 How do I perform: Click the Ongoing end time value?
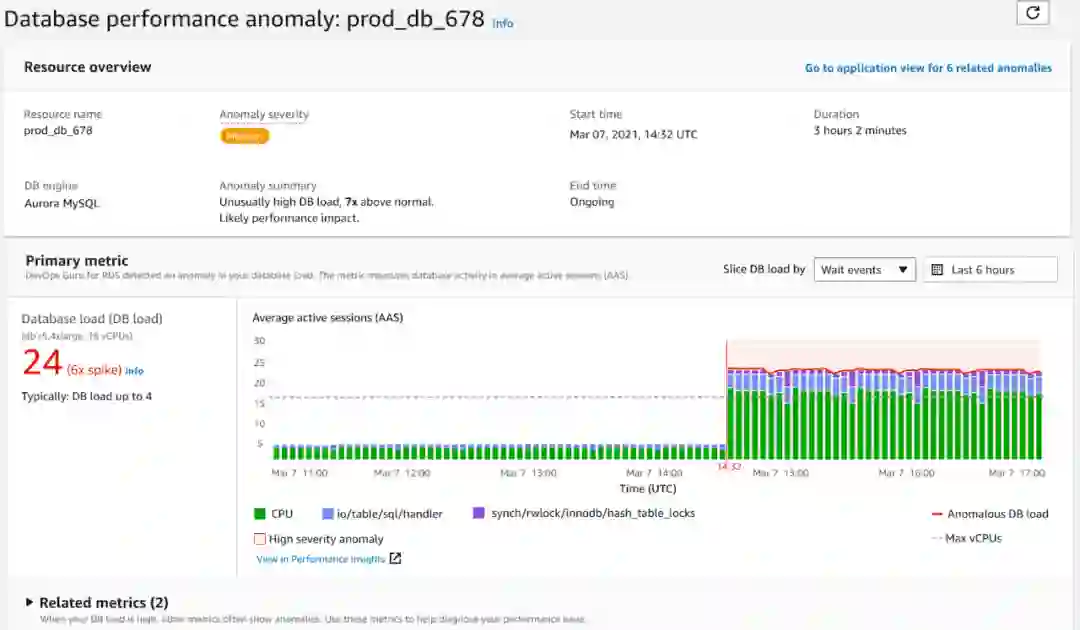[x=592, y=202]
